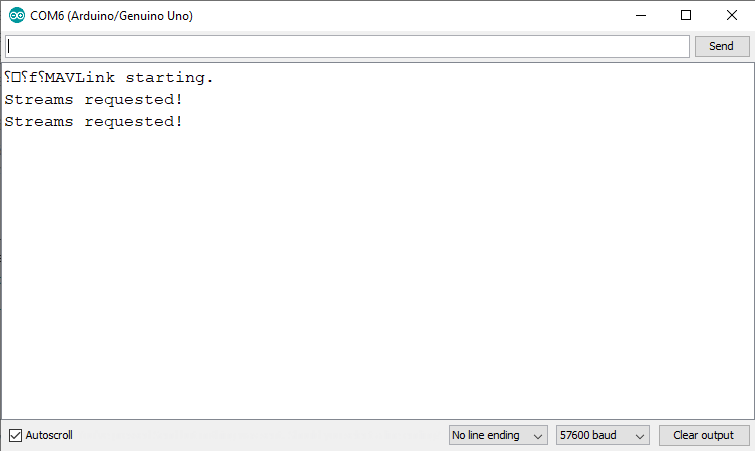This screenshot has height=452, width=756.
Task: Click the Clear output button
Action: [x=704, y=435]
